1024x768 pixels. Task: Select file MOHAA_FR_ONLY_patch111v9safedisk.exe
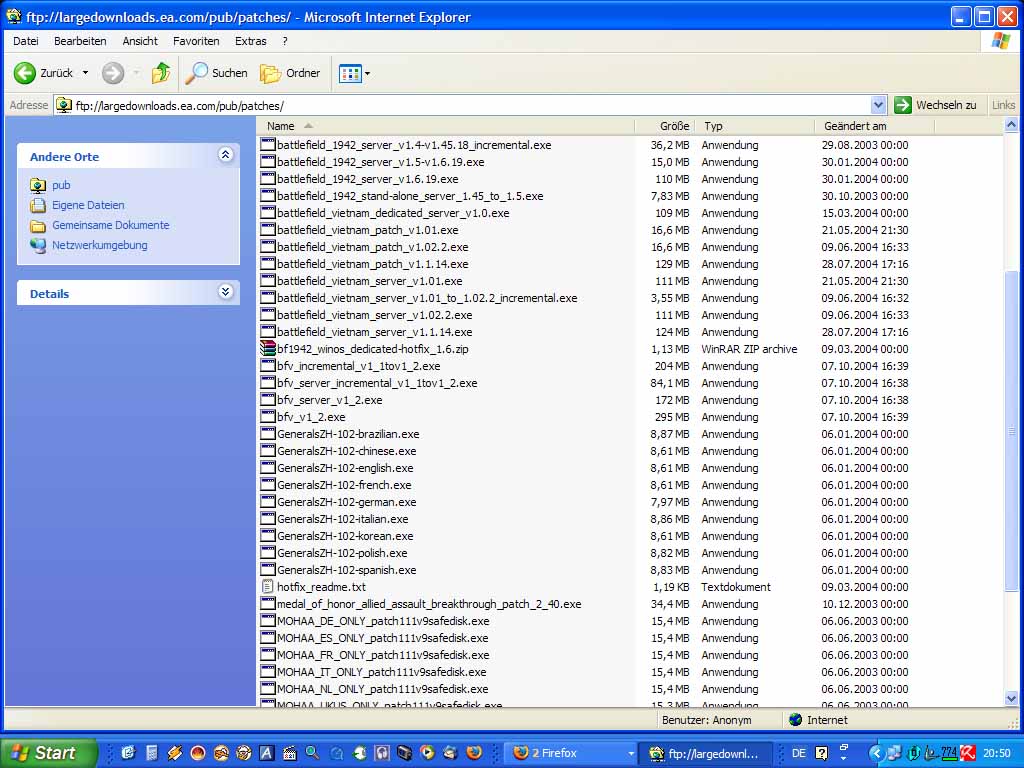point(383,655)
